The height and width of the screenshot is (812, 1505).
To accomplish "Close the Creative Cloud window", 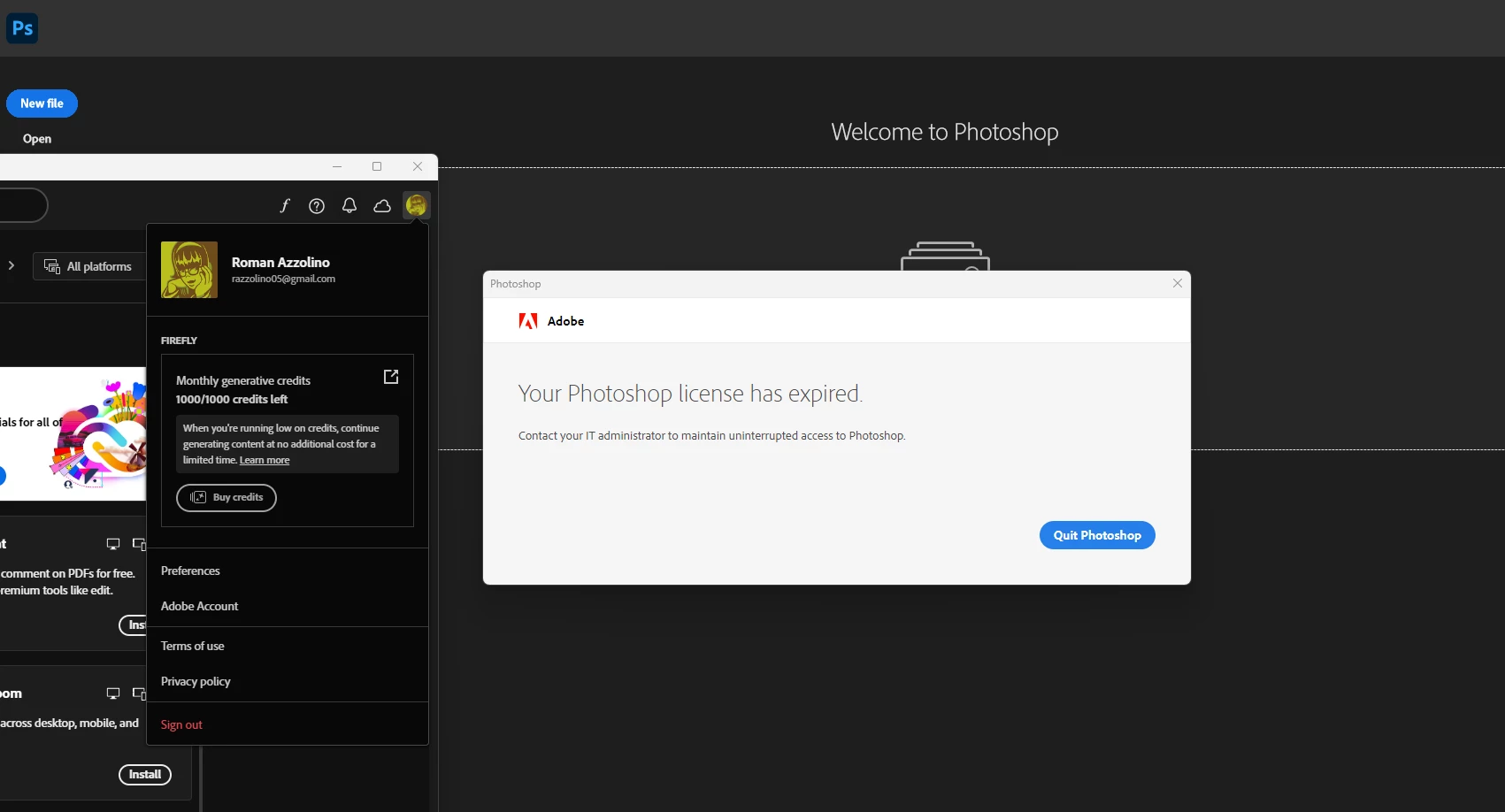I will coord(418,166).
